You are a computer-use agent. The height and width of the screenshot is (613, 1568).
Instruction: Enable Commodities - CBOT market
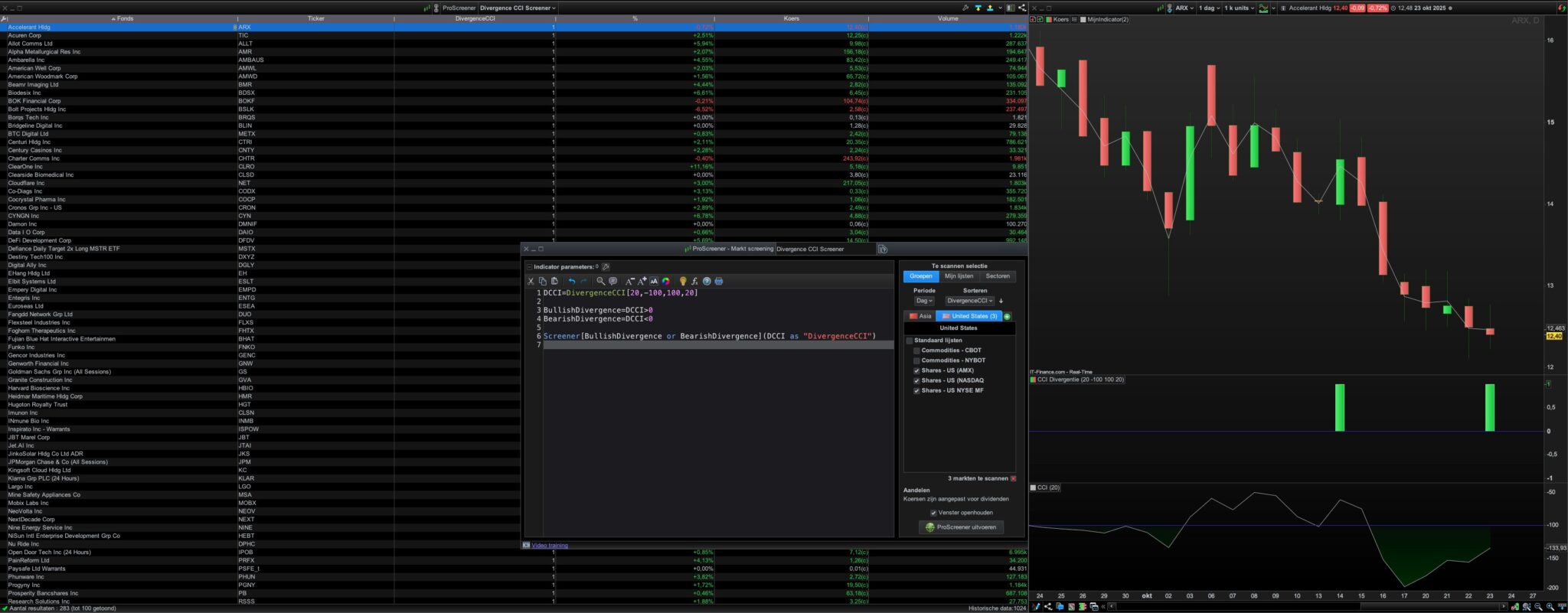pyautogui.click(x=916, y=351)
